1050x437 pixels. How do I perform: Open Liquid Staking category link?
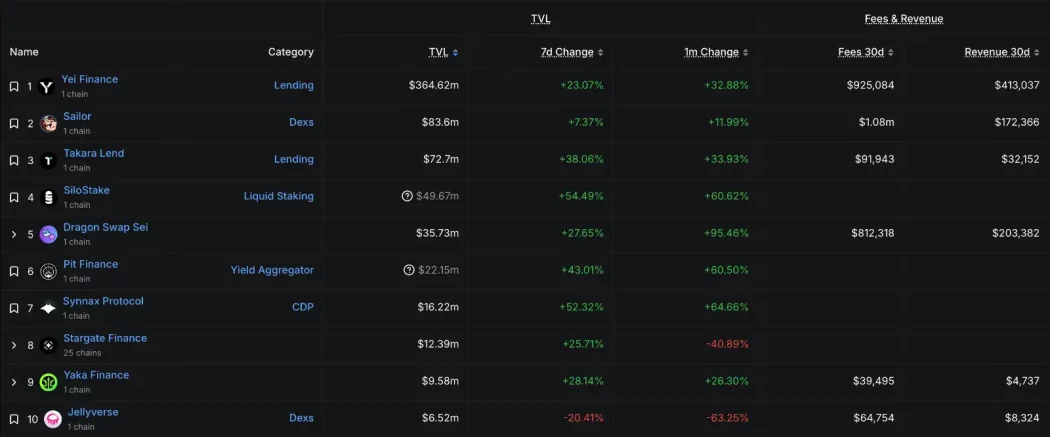[x=278, y=197]
